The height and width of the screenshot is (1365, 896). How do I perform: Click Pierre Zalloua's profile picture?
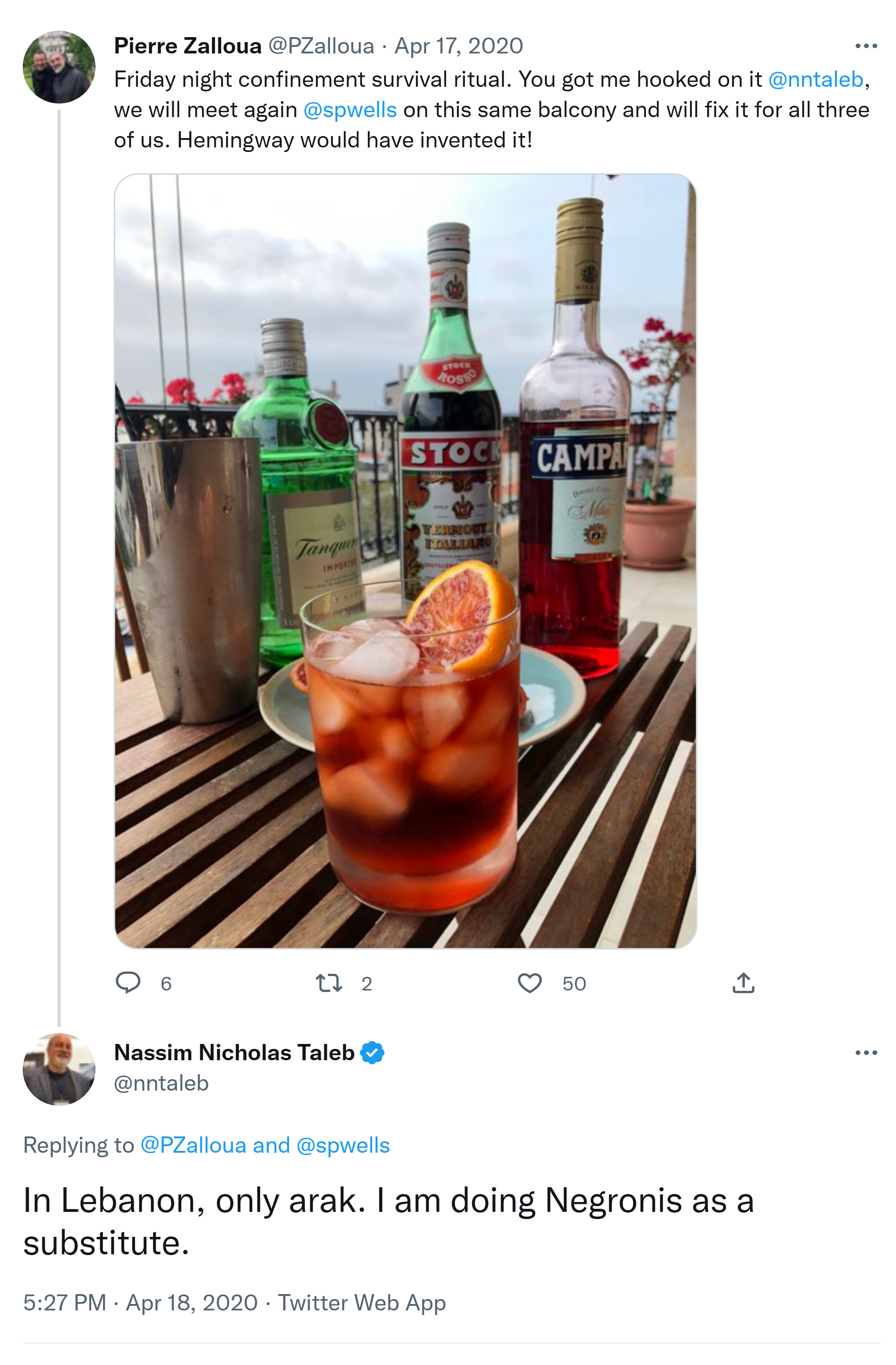tap(58, 67)
